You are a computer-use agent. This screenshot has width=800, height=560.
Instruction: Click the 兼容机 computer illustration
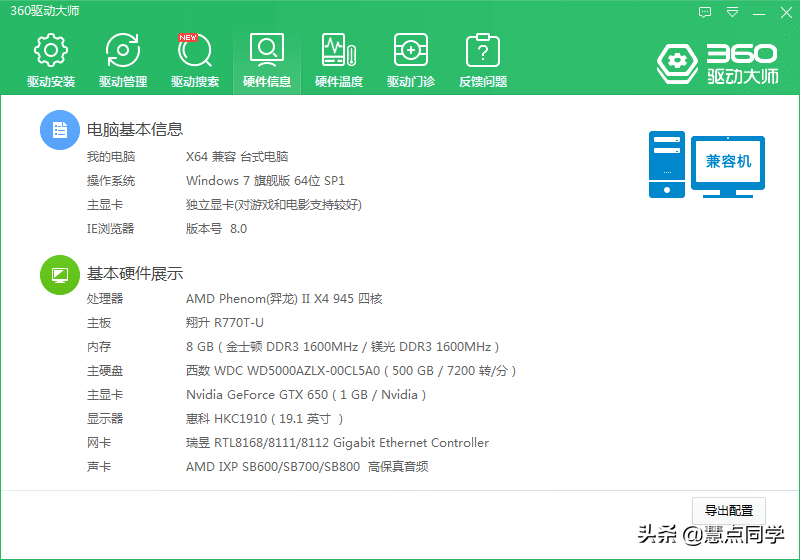click(707, 164)
